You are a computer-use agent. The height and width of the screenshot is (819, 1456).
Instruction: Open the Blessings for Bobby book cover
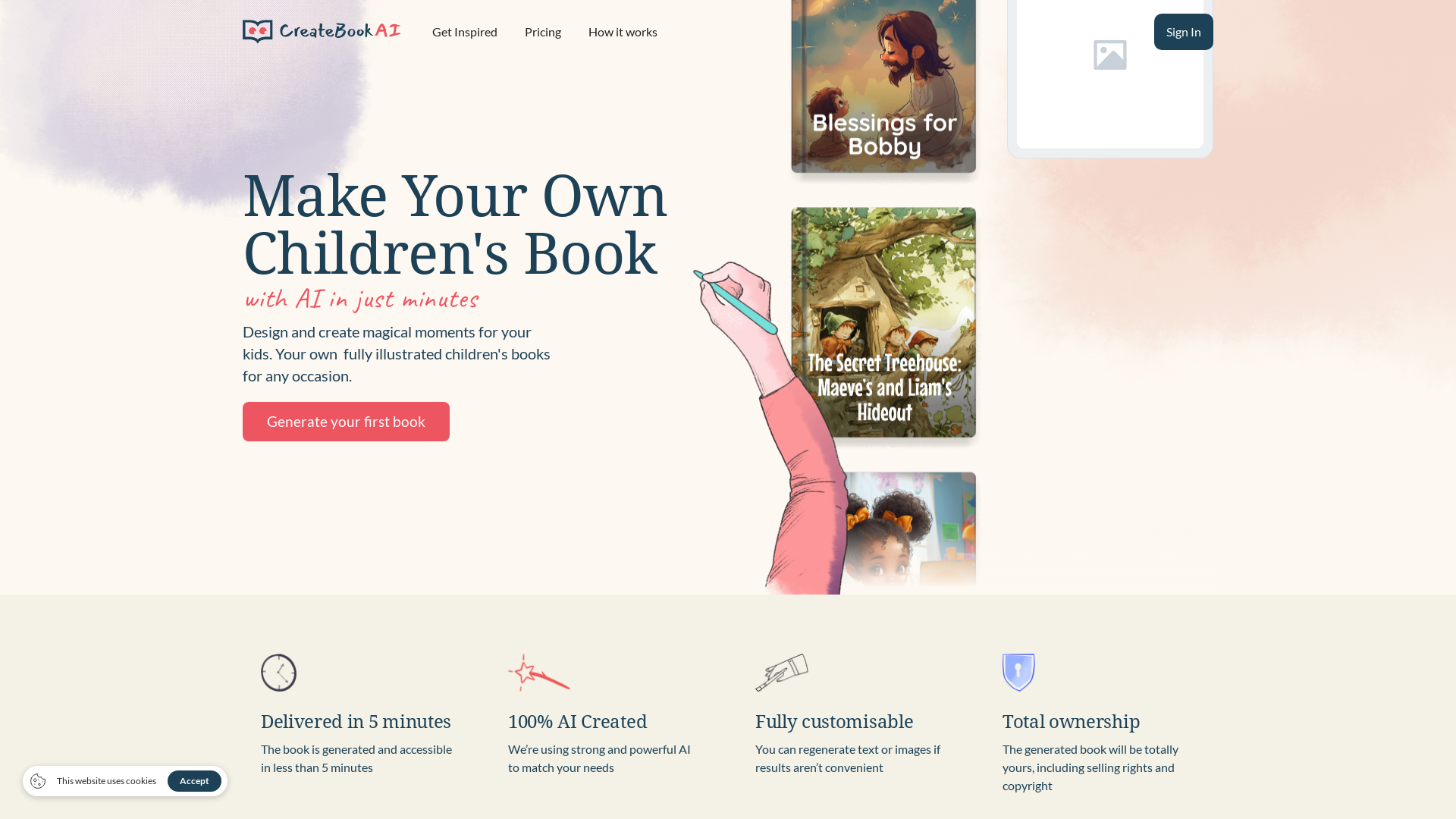pos(883,86)
